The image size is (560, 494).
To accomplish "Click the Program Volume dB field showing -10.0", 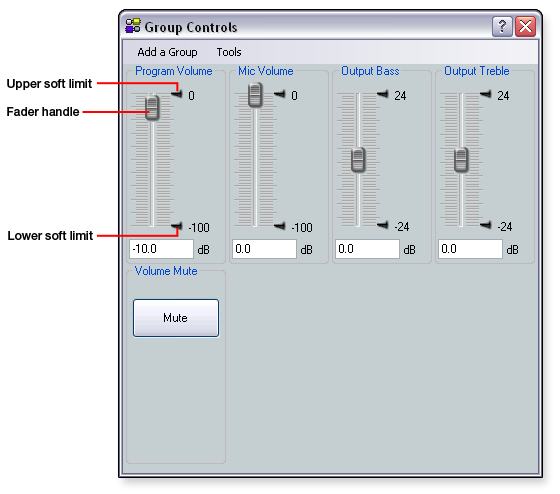I will coord(161,249).
